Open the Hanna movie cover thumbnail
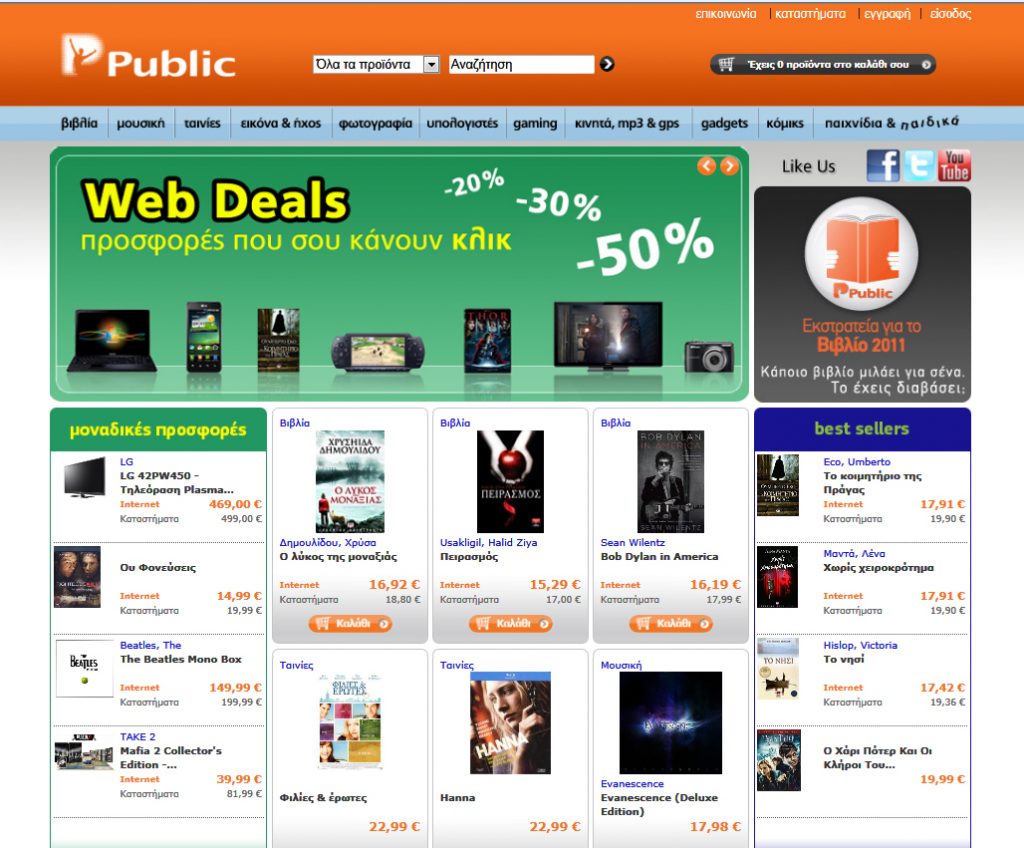The width and height of the screenshot is (1024, 848). coord(511,723)
